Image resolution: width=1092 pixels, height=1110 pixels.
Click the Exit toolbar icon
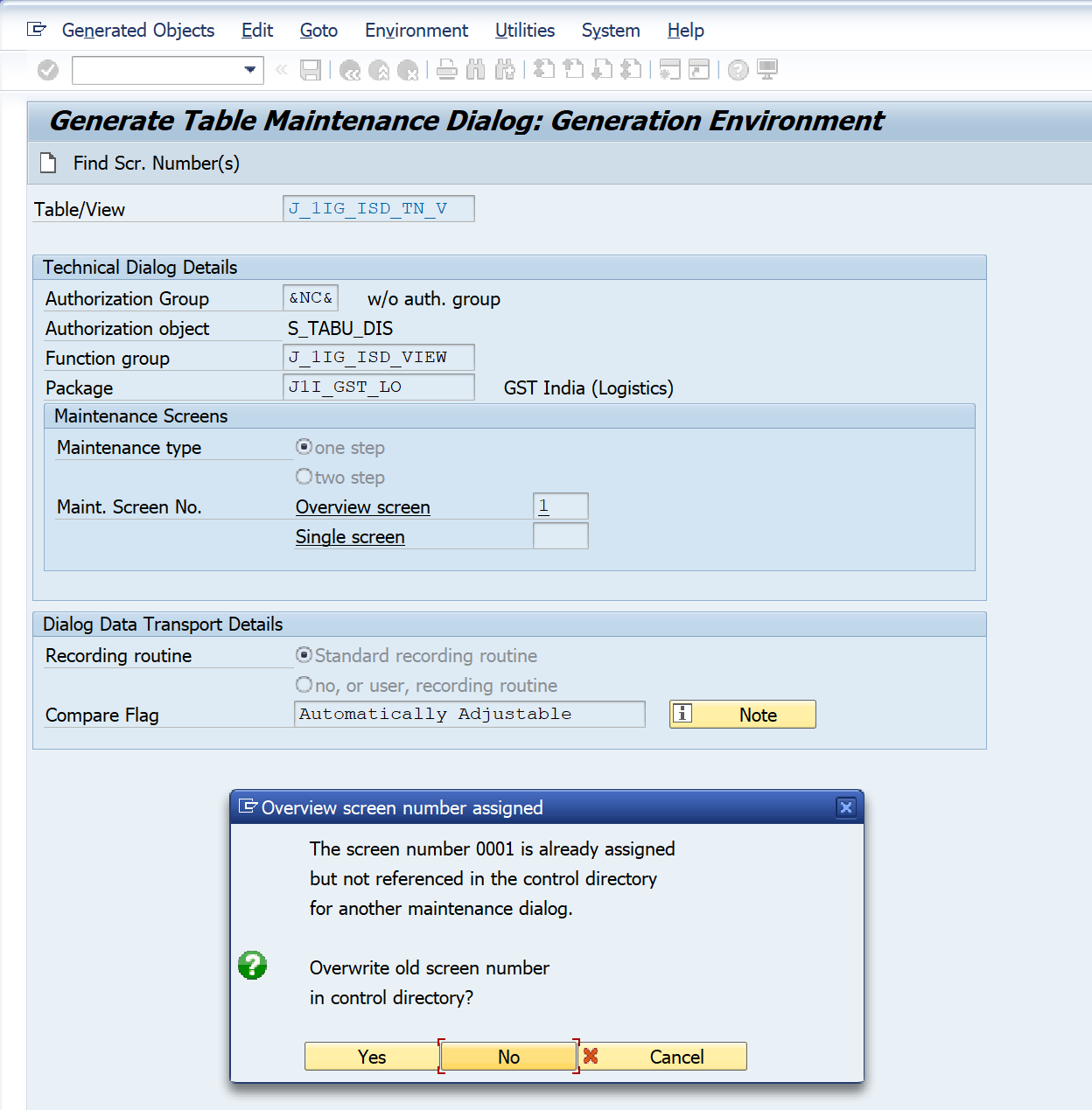(x=379, y=70)
